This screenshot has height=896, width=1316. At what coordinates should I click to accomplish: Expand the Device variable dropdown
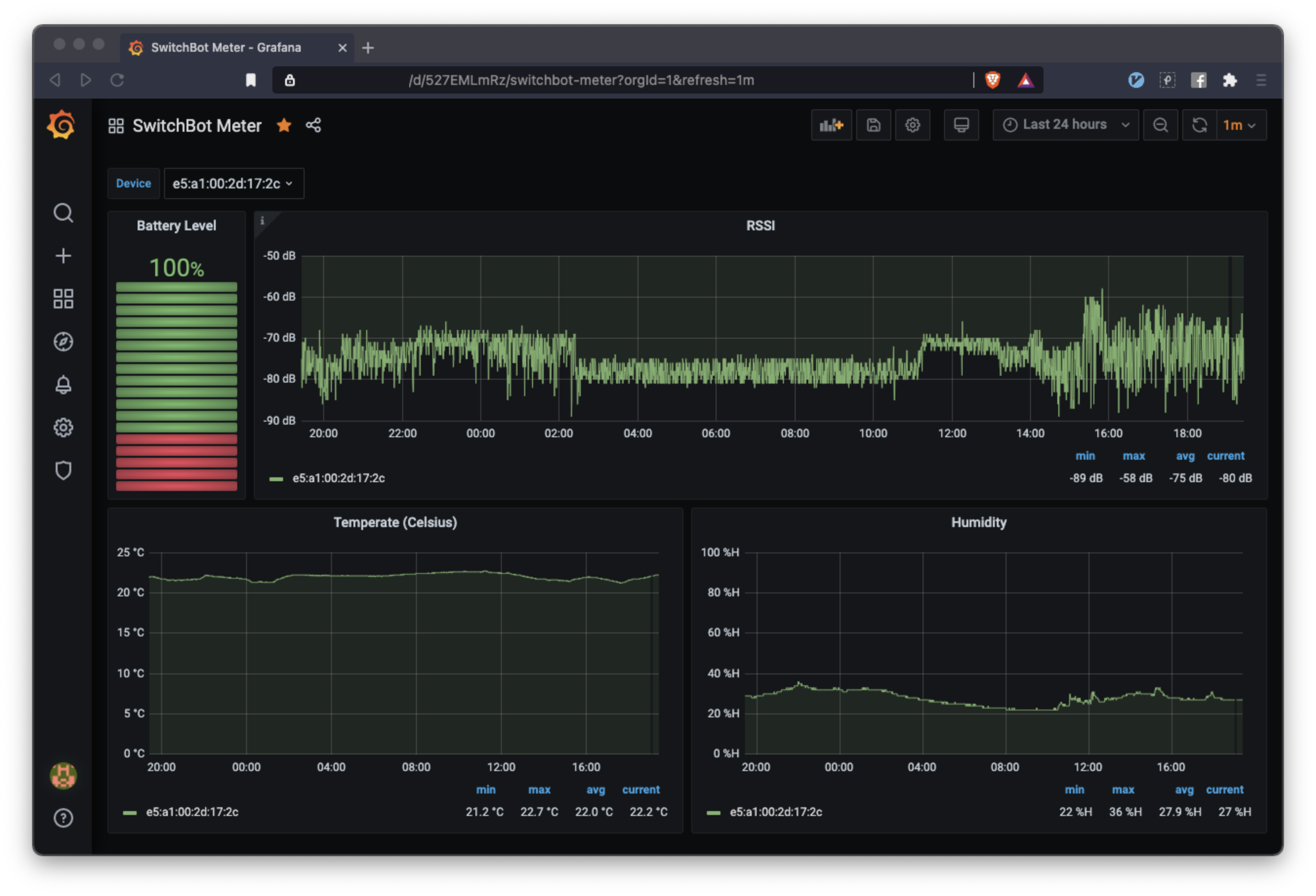point(233,183)
